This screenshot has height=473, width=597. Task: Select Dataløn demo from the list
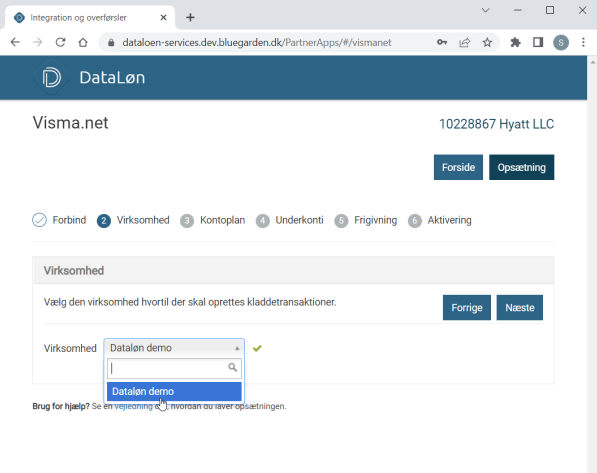174,392
